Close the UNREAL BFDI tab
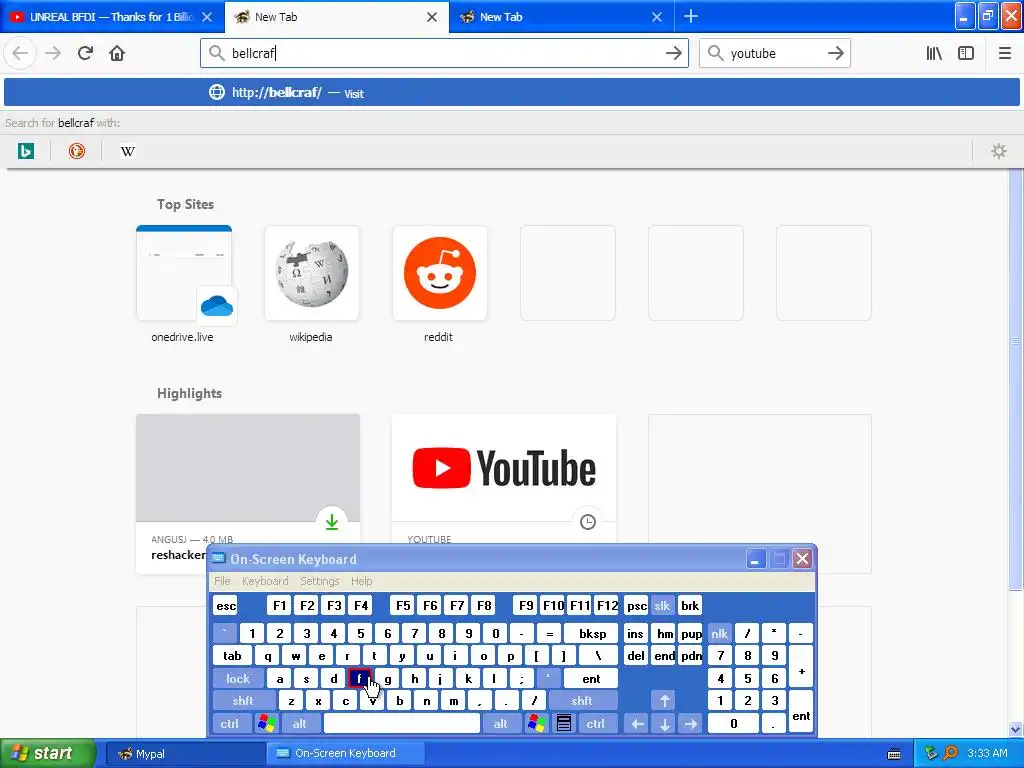1024x768 pixels. click(207, 17)
